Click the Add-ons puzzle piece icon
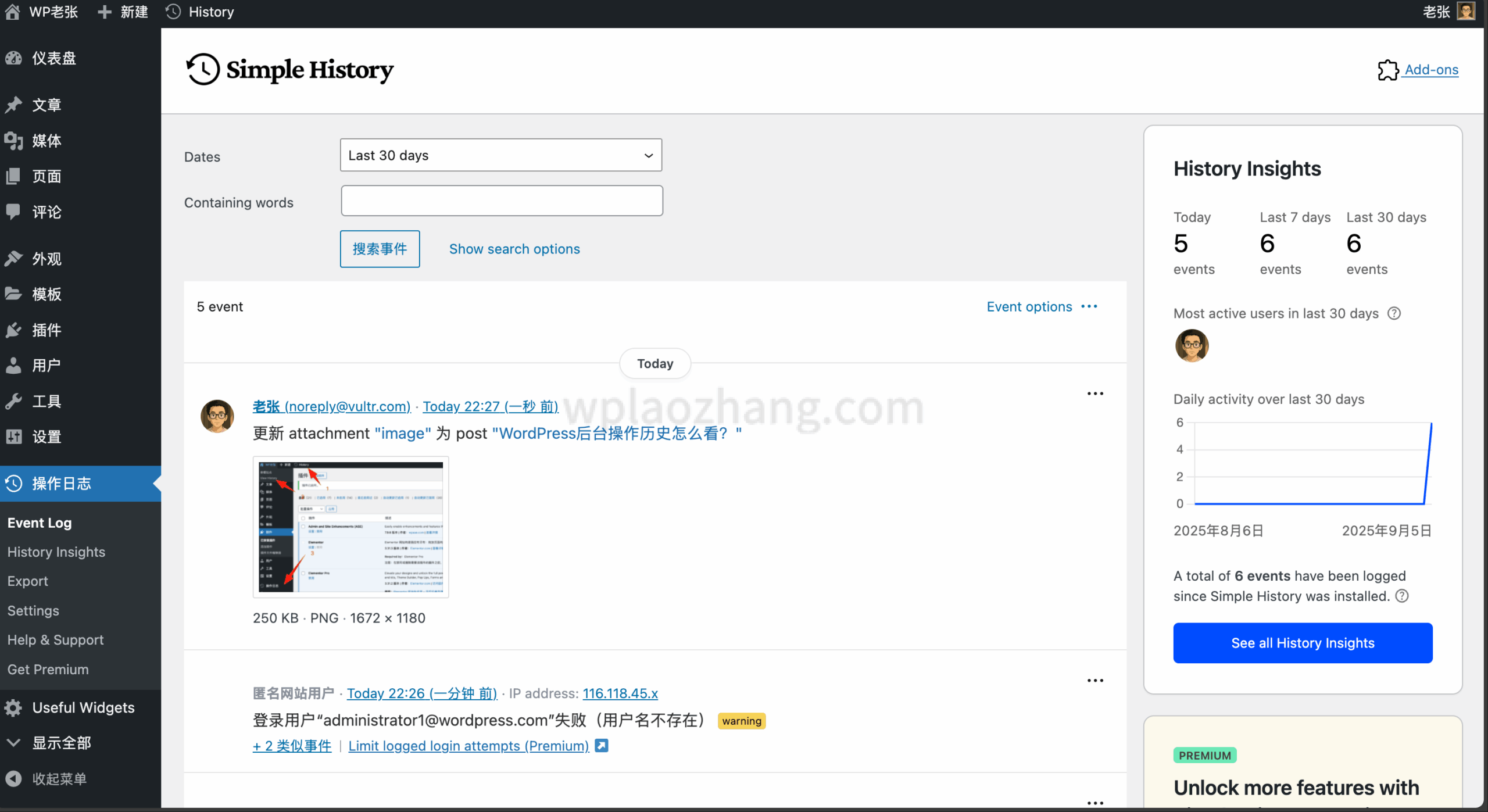This screenshot has width=1488, height=812. 1388,70
